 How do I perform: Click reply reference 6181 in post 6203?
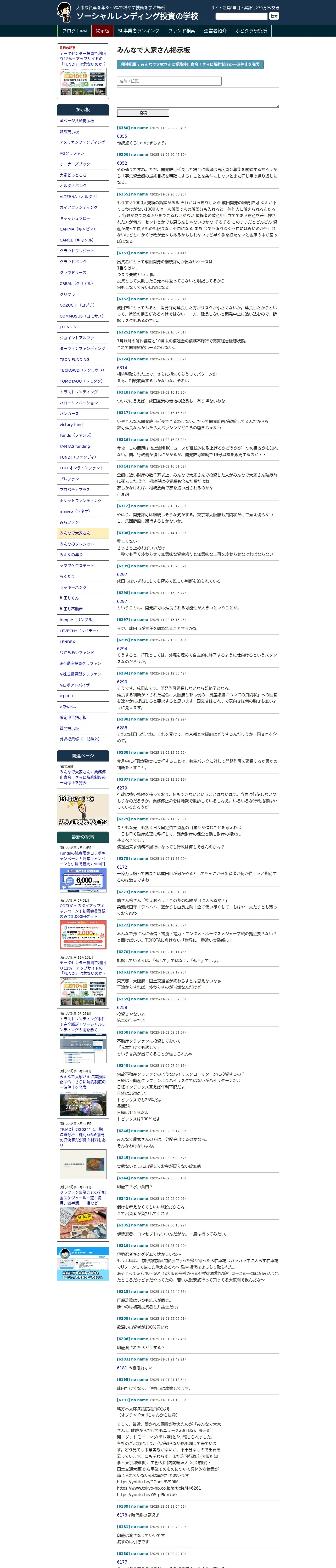(x=122, y=1368)
